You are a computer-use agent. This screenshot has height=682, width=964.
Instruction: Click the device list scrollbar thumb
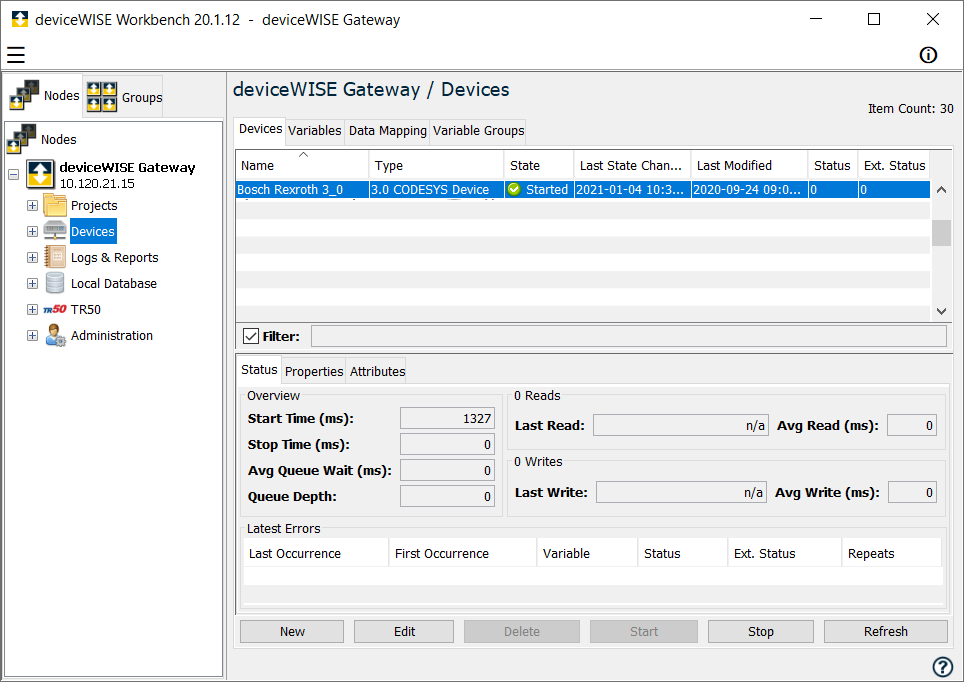point(941,232)
